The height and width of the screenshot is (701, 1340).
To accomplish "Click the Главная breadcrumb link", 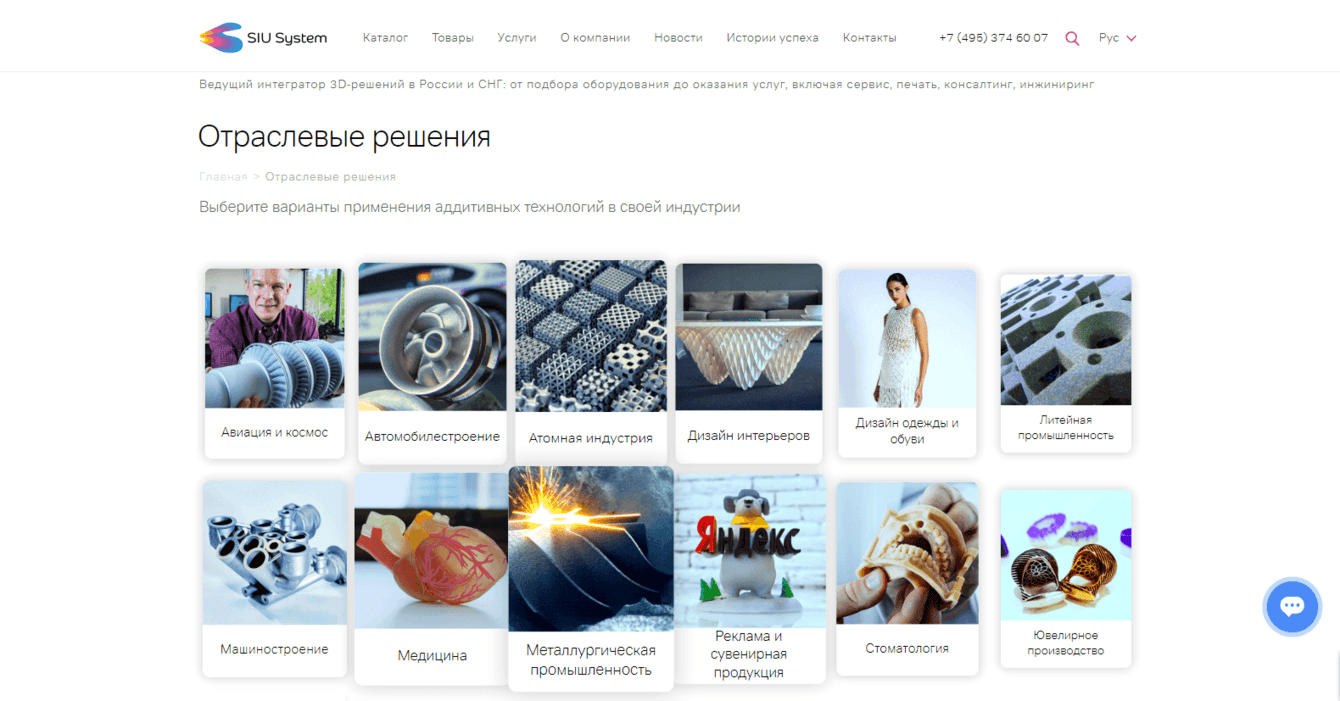I will pyautogui.click(x=223, y=177).
